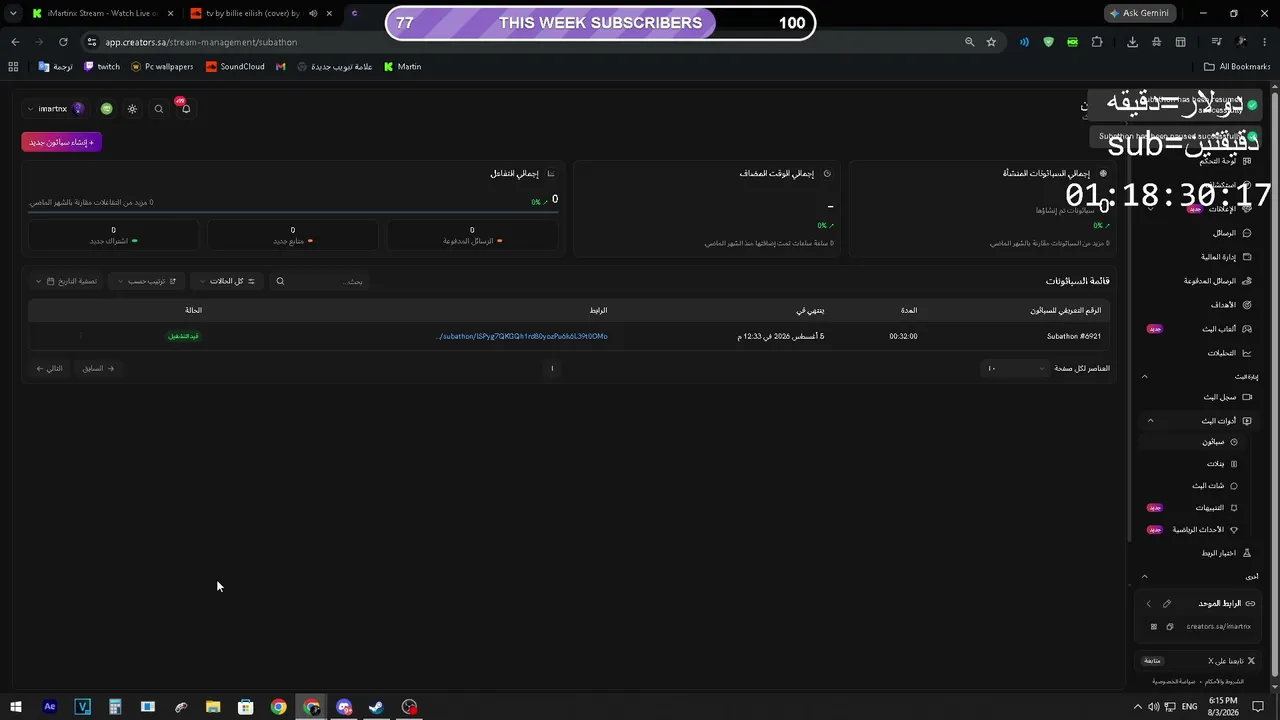The image size is (1280, 720).
Task: Collapse the أخرى section chevron
Action: point(1145,577)
